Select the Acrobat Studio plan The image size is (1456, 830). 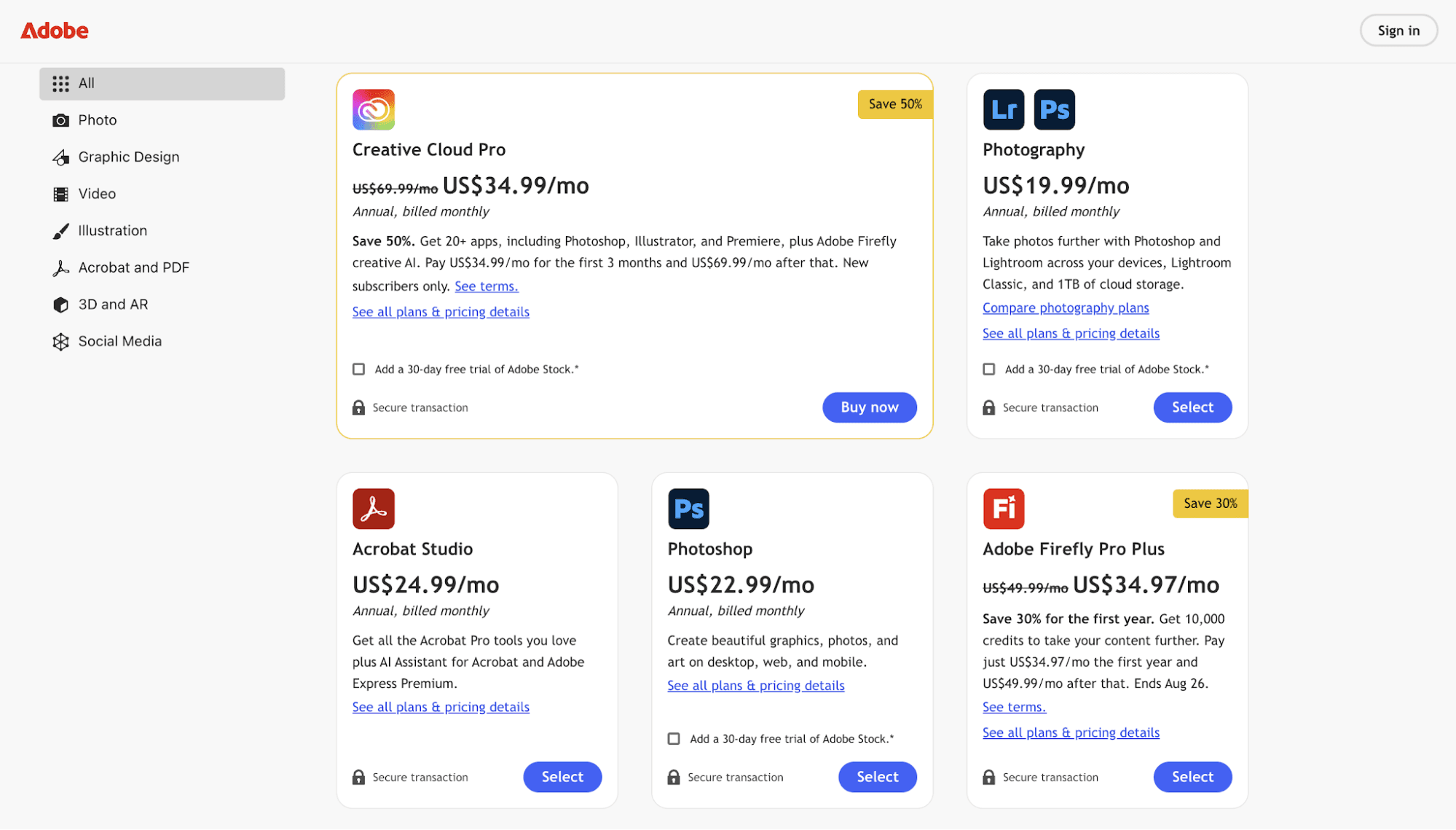[x=562, y=777]
